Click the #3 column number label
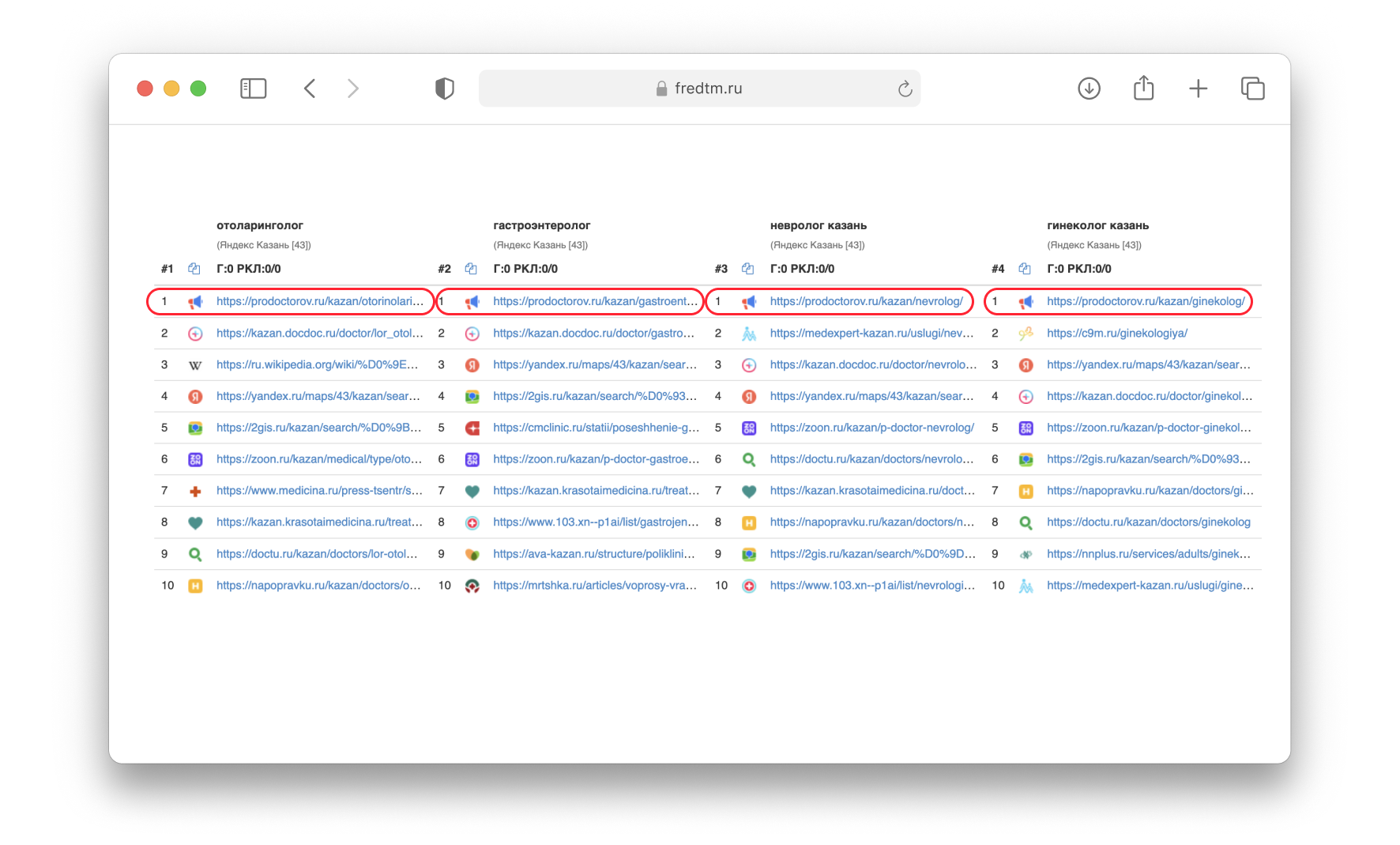This screenshot has width=1400, height=845. (721, 269)
